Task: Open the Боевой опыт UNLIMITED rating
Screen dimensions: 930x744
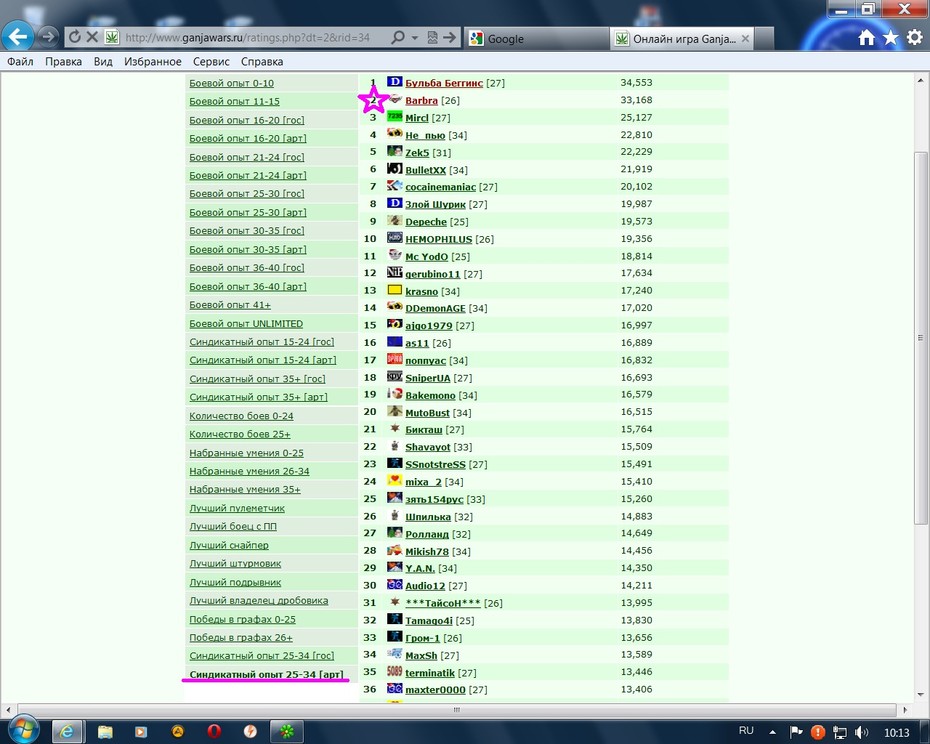Action: click(246, 324)
